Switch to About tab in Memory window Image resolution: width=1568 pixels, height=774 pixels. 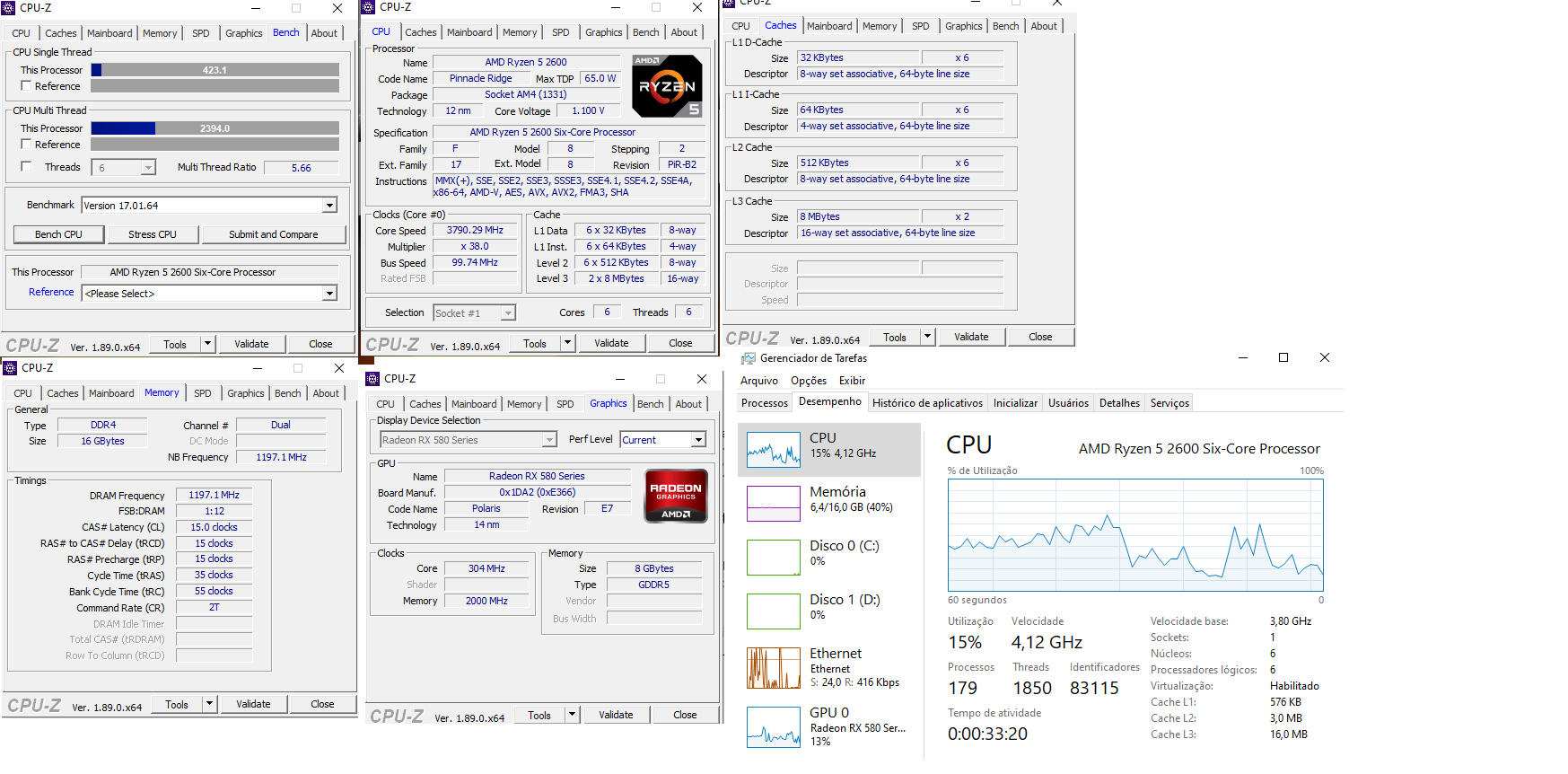click(x=326, y=393)
